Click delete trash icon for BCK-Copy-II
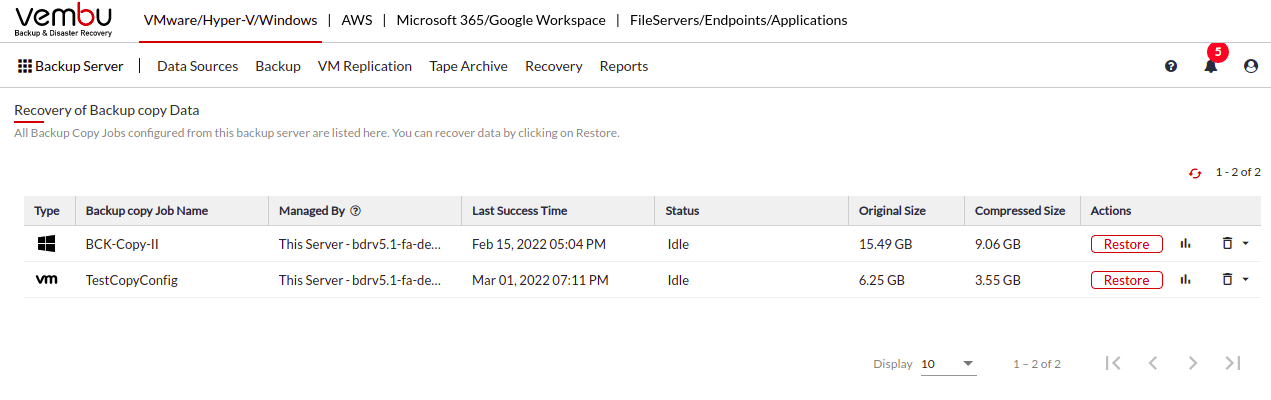The image size is (1271, 400). [1227, 243]
